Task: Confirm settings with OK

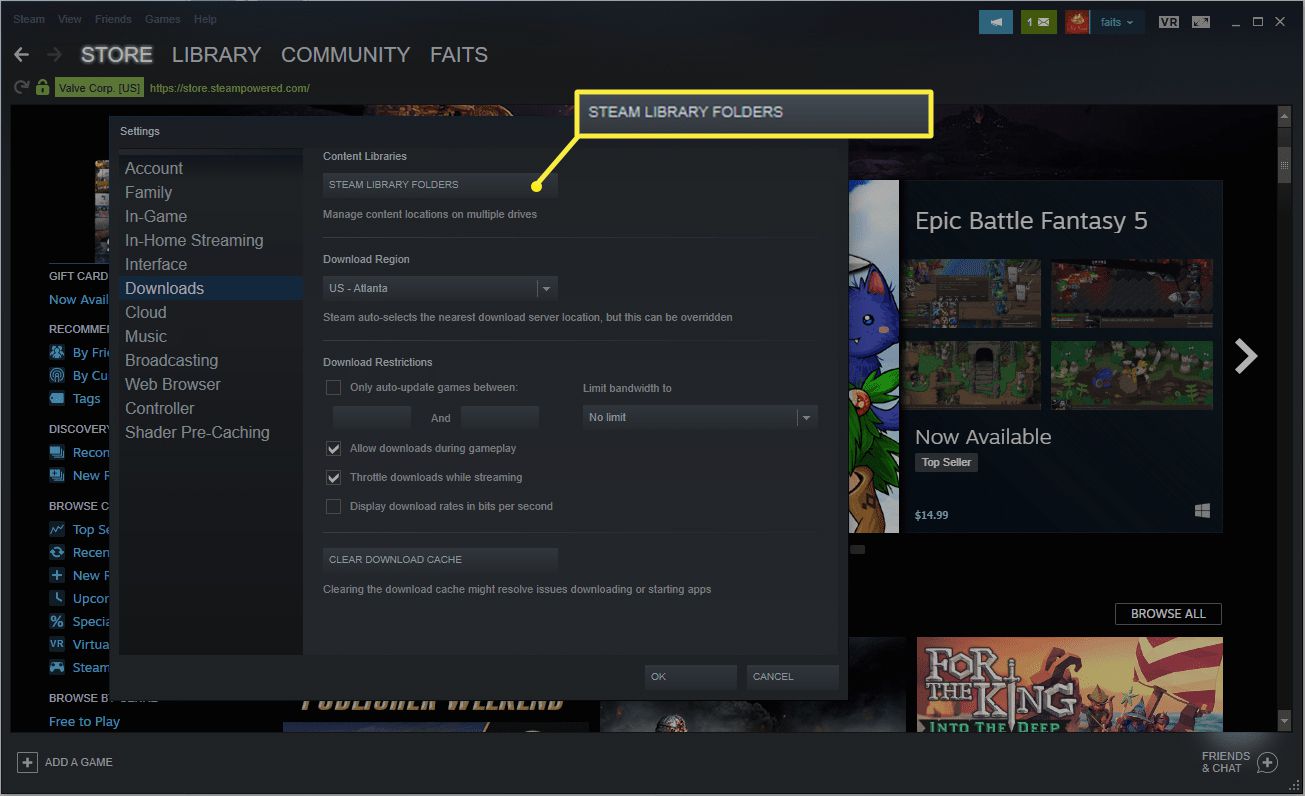Action: click(690, 676)
